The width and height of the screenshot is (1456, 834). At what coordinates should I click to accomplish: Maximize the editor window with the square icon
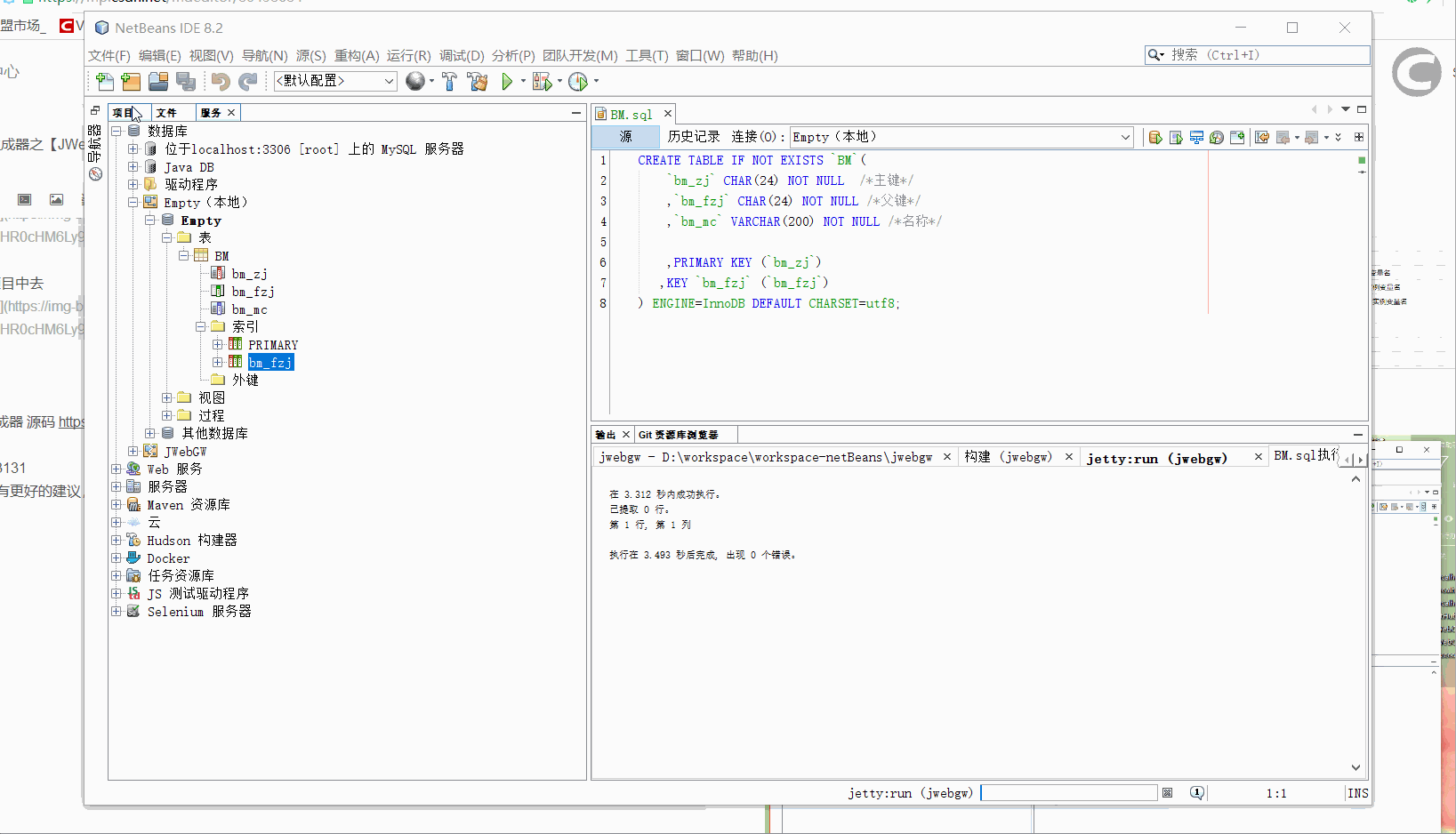(x=1361, y=109)
